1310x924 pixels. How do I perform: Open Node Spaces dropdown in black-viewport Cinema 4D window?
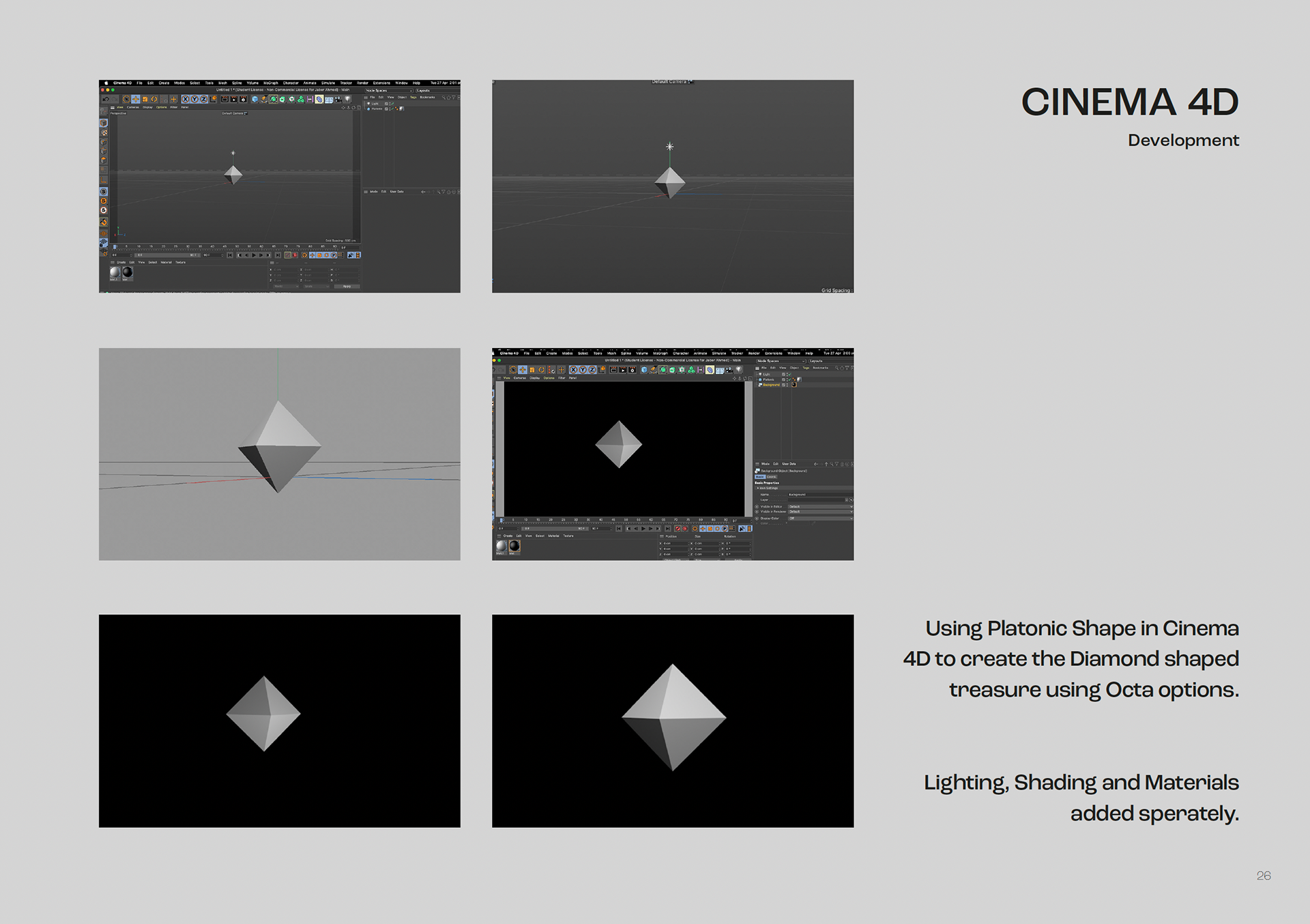click(781, 361)
